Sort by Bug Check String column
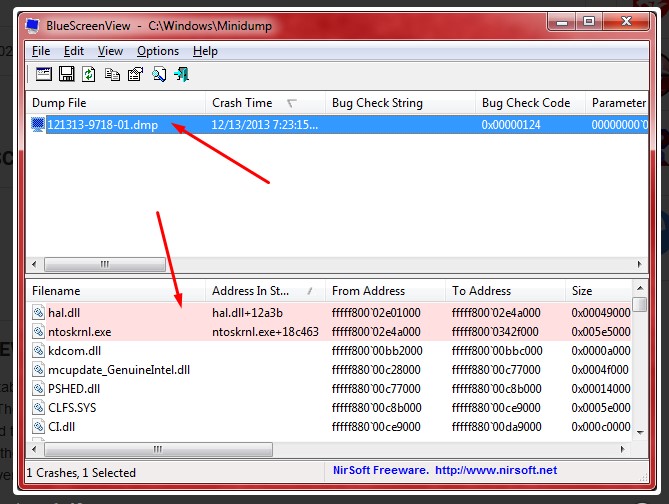 pos(401,103)
